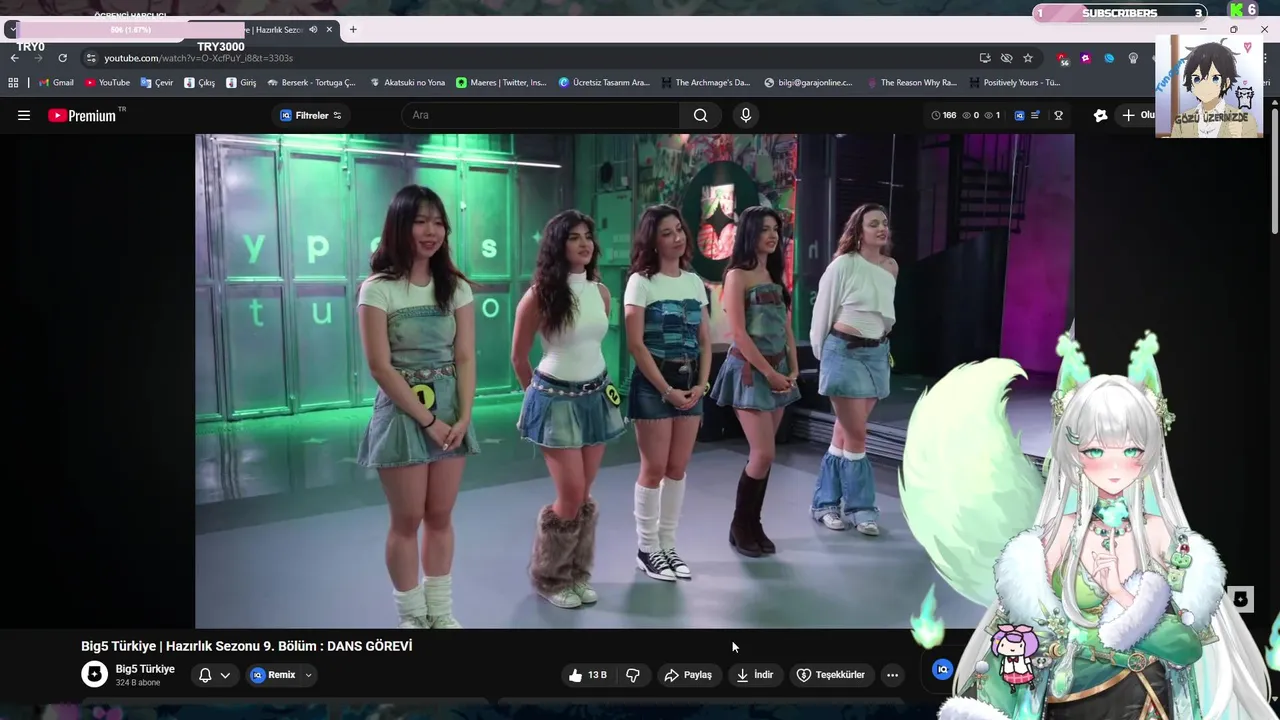Image resolution: width=1280 pixels, height=720 pixels.
Task: Go back with the browser back arrow
Action: click(15, 58)
